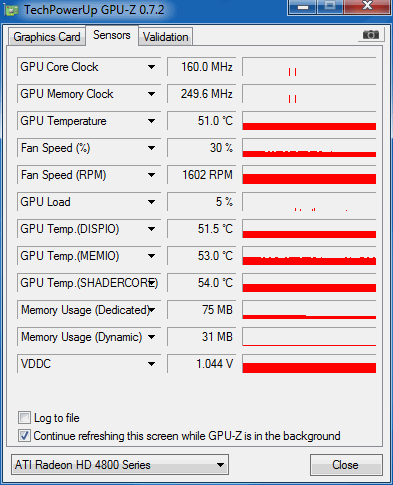
Task: Click the Memory Usage (Dedicated) graph
Action: [309, 310]
